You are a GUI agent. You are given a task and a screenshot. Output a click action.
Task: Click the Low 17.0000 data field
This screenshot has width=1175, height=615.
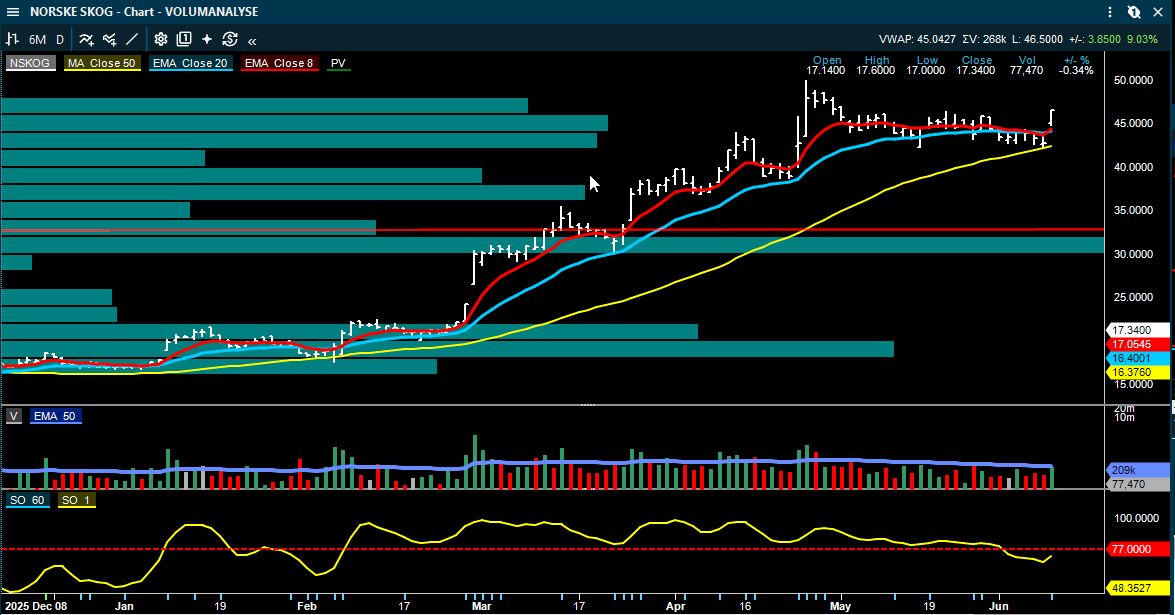926,65
